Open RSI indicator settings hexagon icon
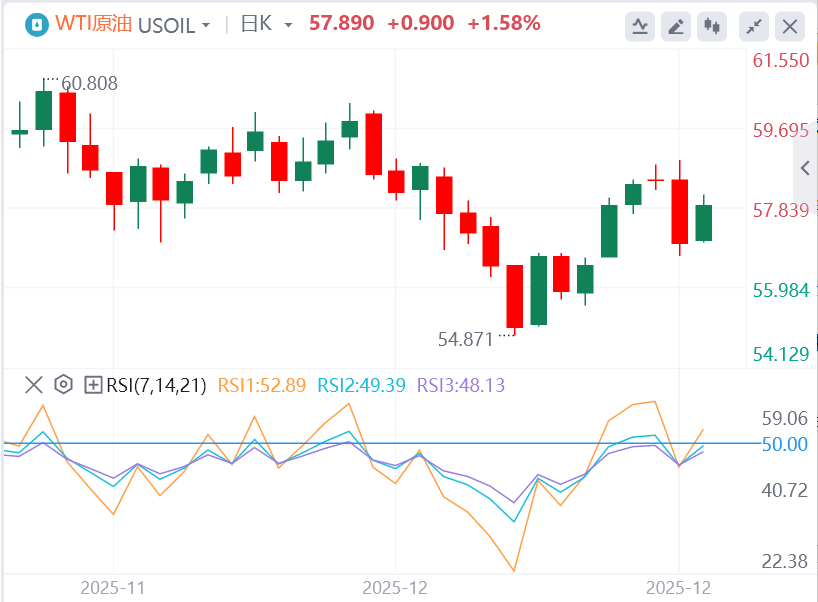Image resolution: width=818 pixels, height=602 pixels. tap(64, 384)
